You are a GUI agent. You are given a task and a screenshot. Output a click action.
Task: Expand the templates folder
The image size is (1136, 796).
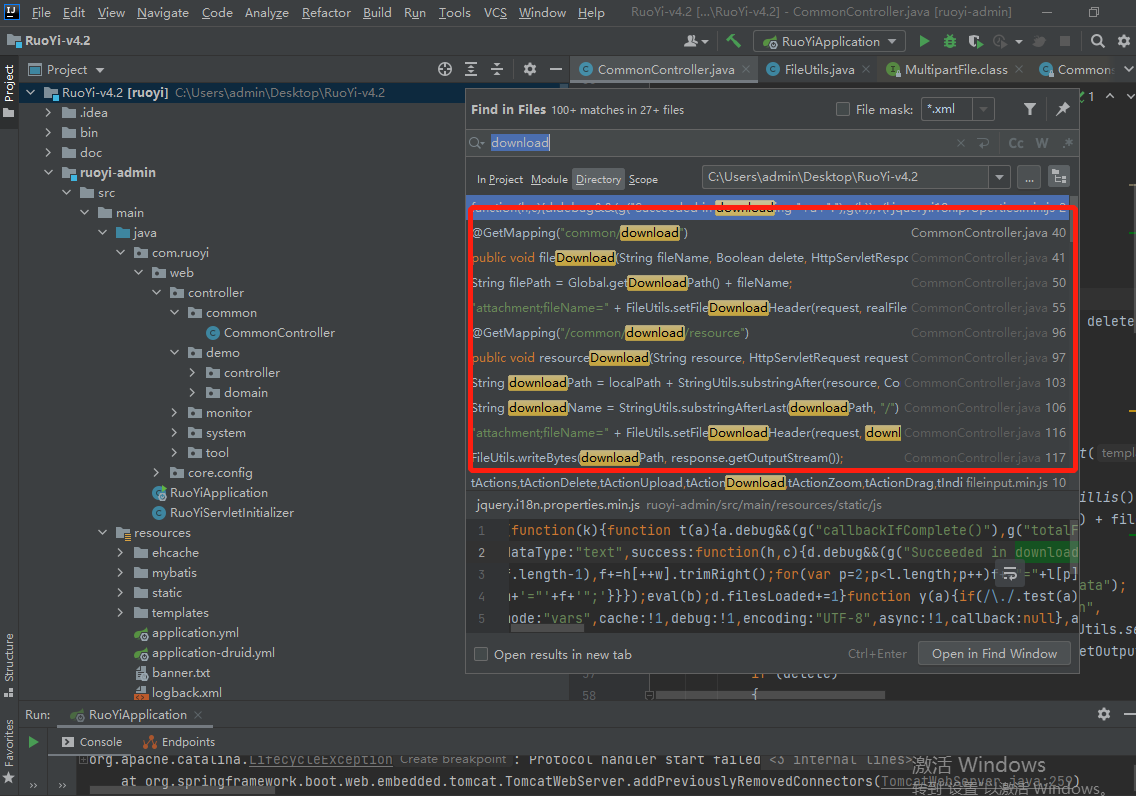tap(120, 613)
